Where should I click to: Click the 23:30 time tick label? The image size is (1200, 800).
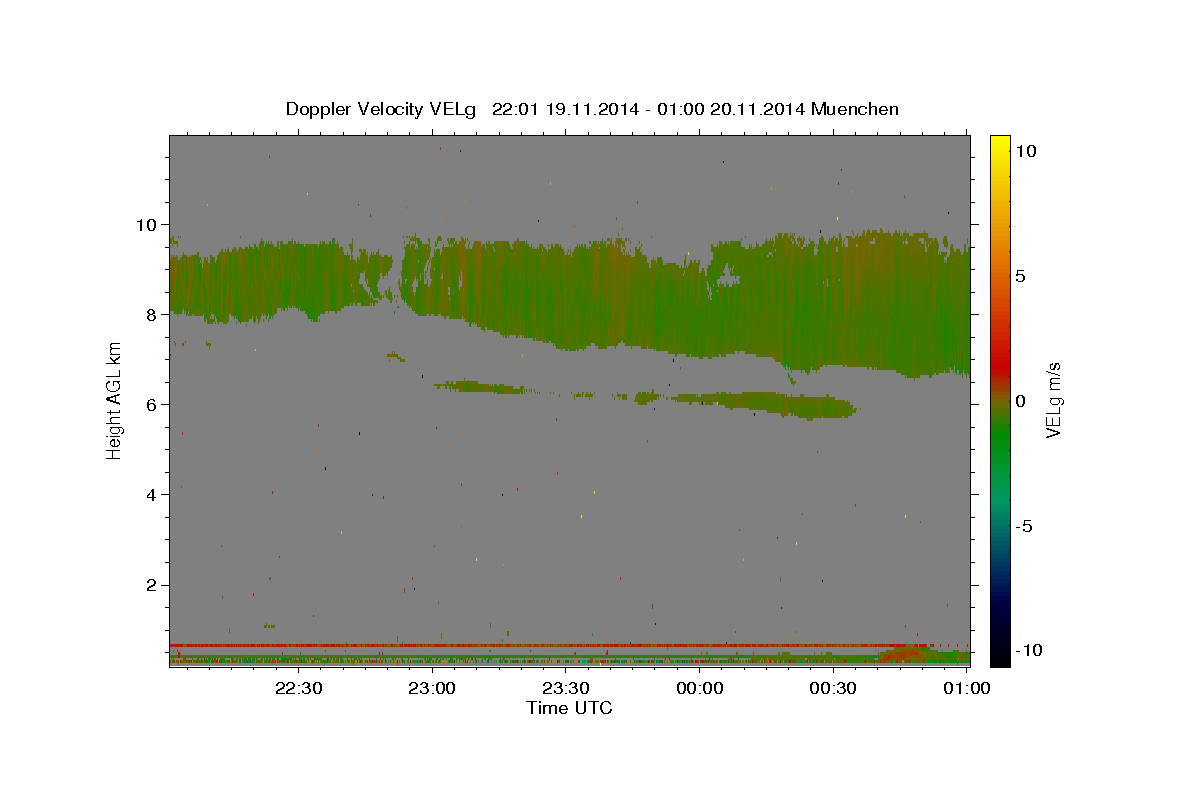tap(565, 688)
